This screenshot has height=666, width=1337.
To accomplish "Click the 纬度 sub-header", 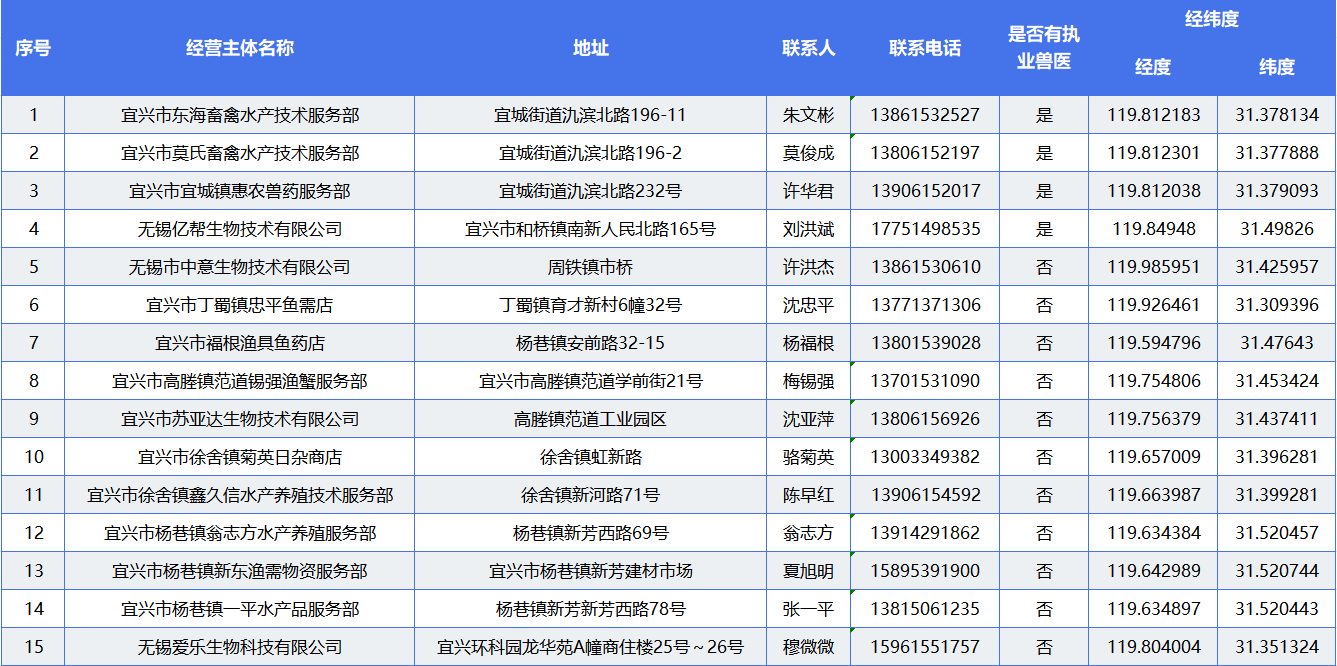I will click(x=1277, y=67).
